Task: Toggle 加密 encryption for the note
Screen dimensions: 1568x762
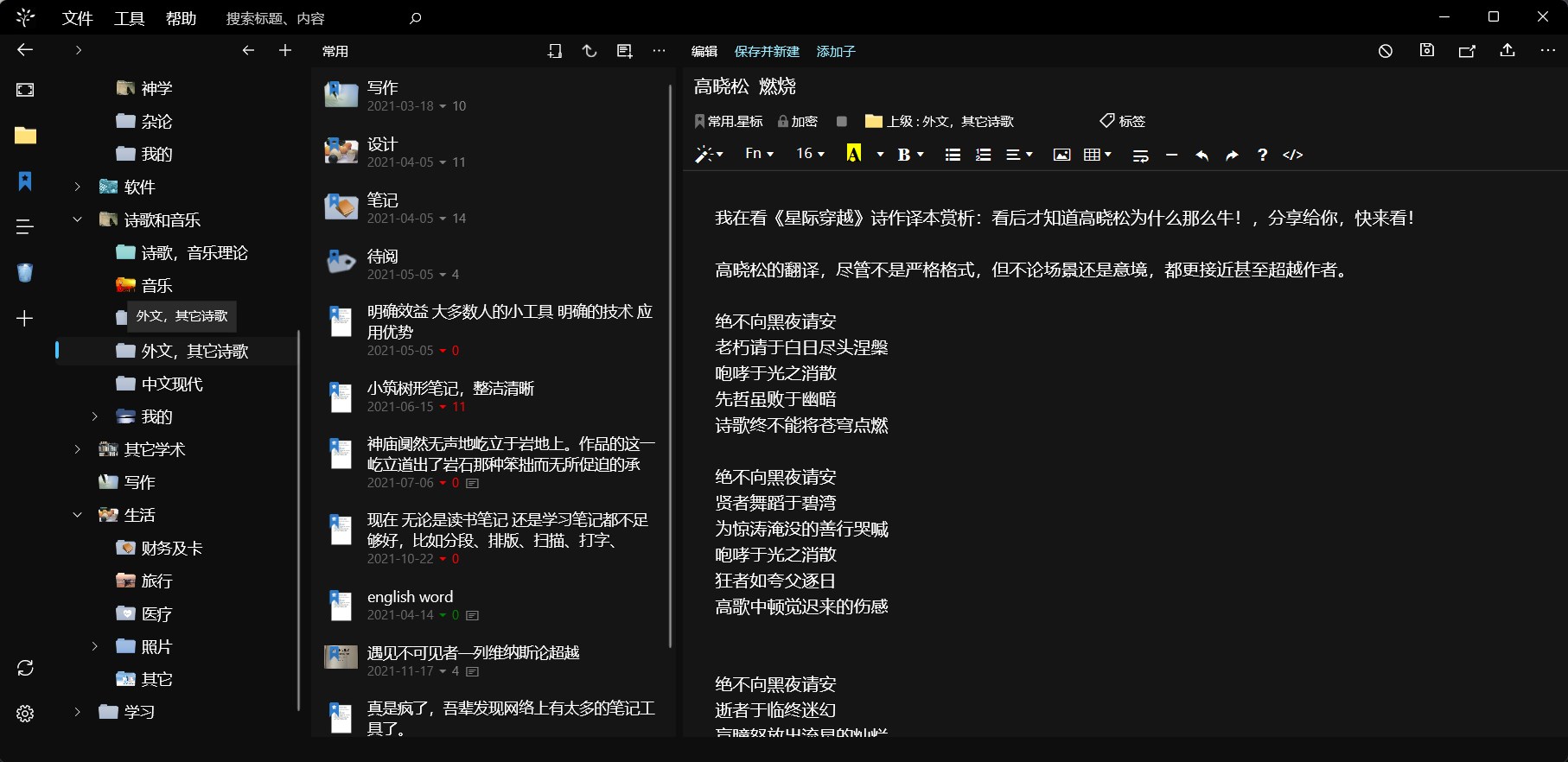Action: 798,121
